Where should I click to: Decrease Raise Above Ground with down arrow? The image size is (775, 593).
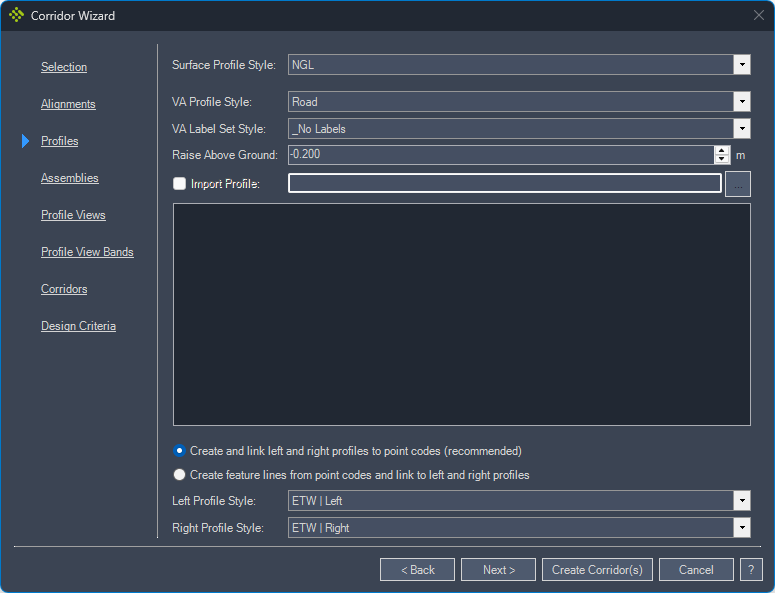coord(722,159)
